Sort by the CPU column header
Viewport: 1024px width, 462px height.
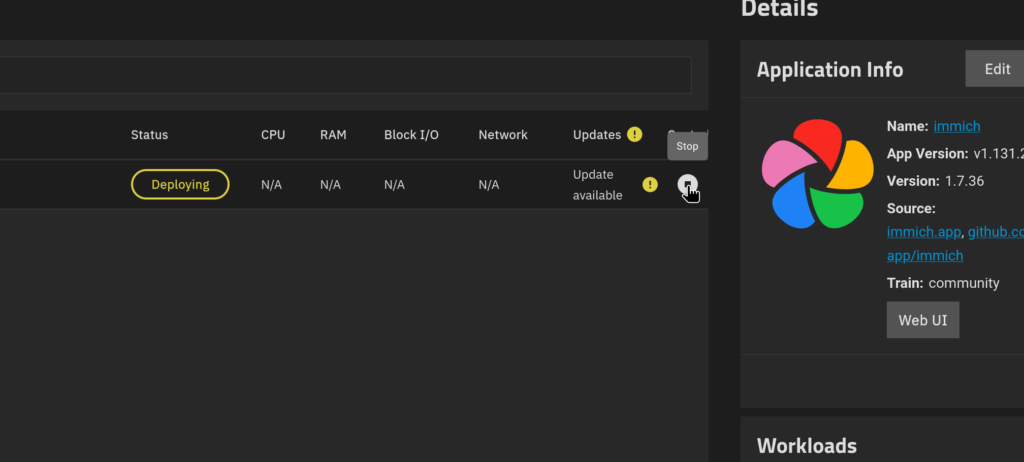click(x=273, y=135)
